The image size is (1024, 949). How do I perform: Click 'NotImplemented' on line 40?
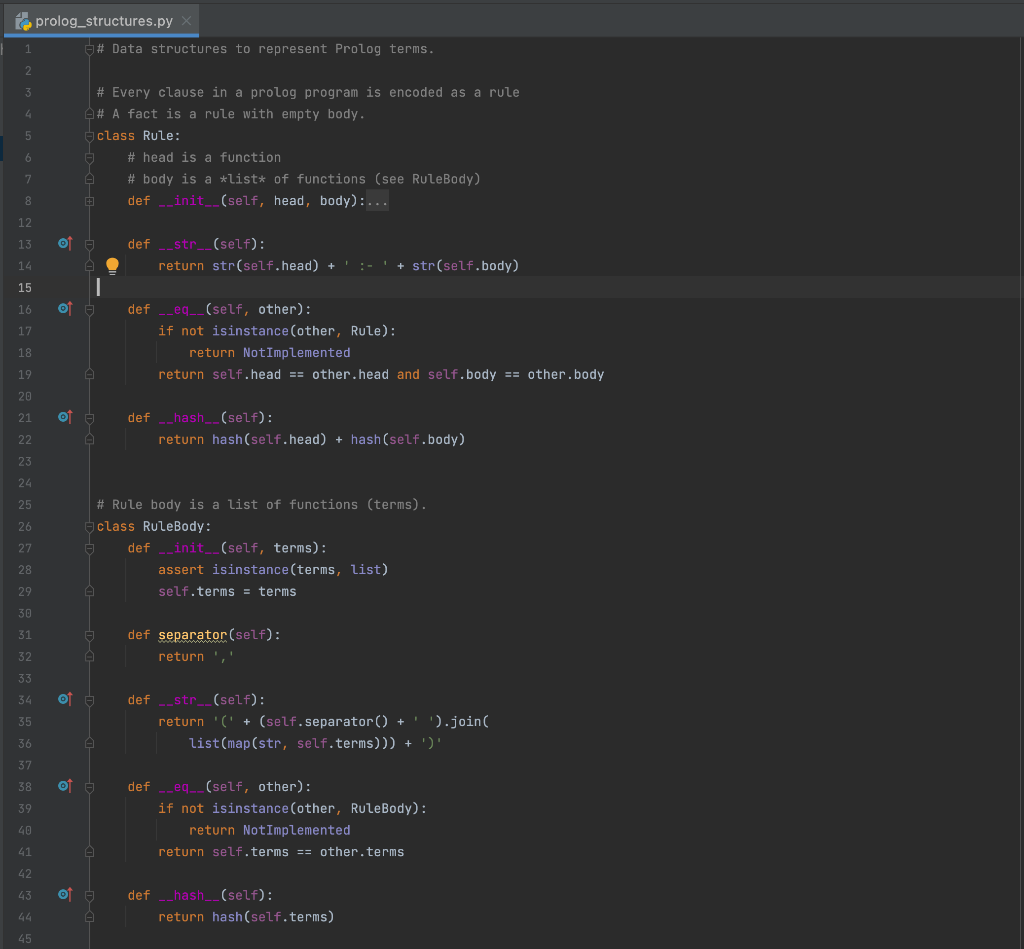click(296, 830)
